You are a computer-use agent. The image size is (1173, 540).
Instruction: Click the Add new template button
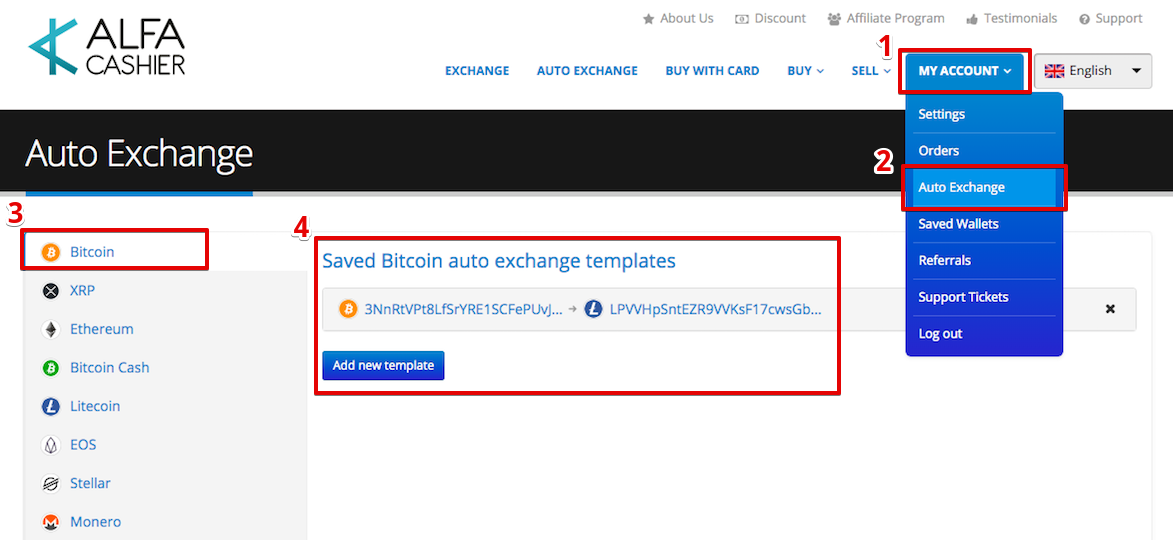pos(383,365)
